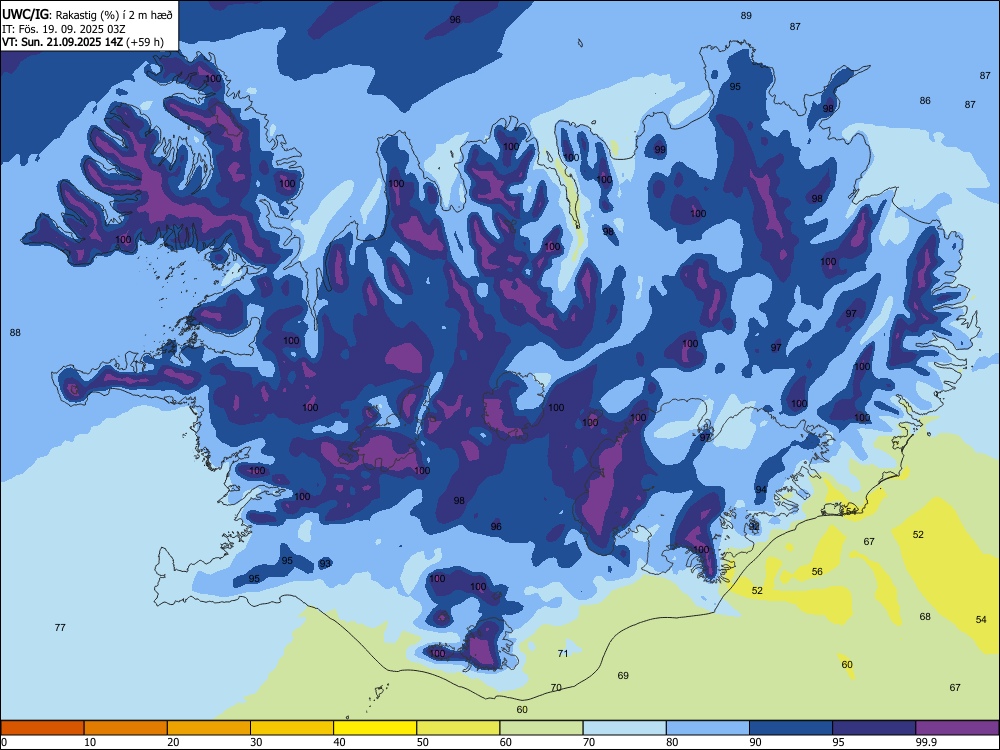Select the medium blue 80–90 legend swatch
Viewport: 1000px width, 750px height.
coord(708,728)
